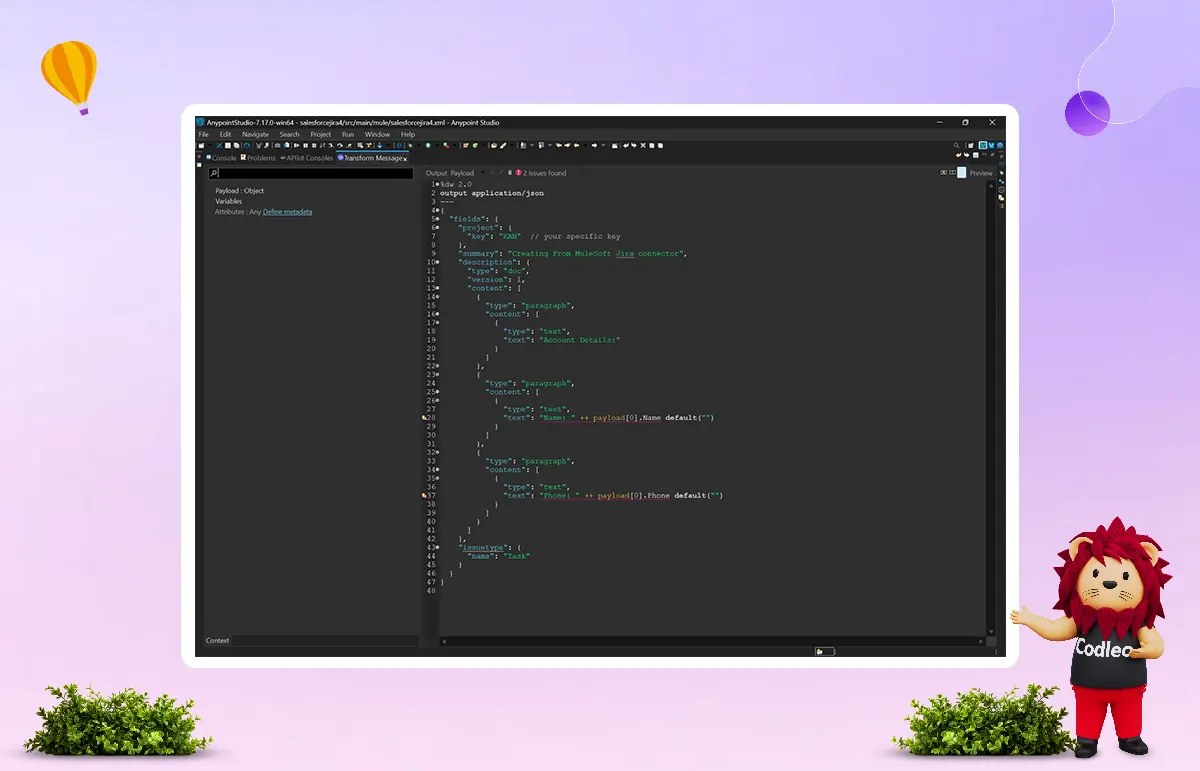Click the "doc" type value on line 11
This screenshot has width=1200, height=771.
516,271
